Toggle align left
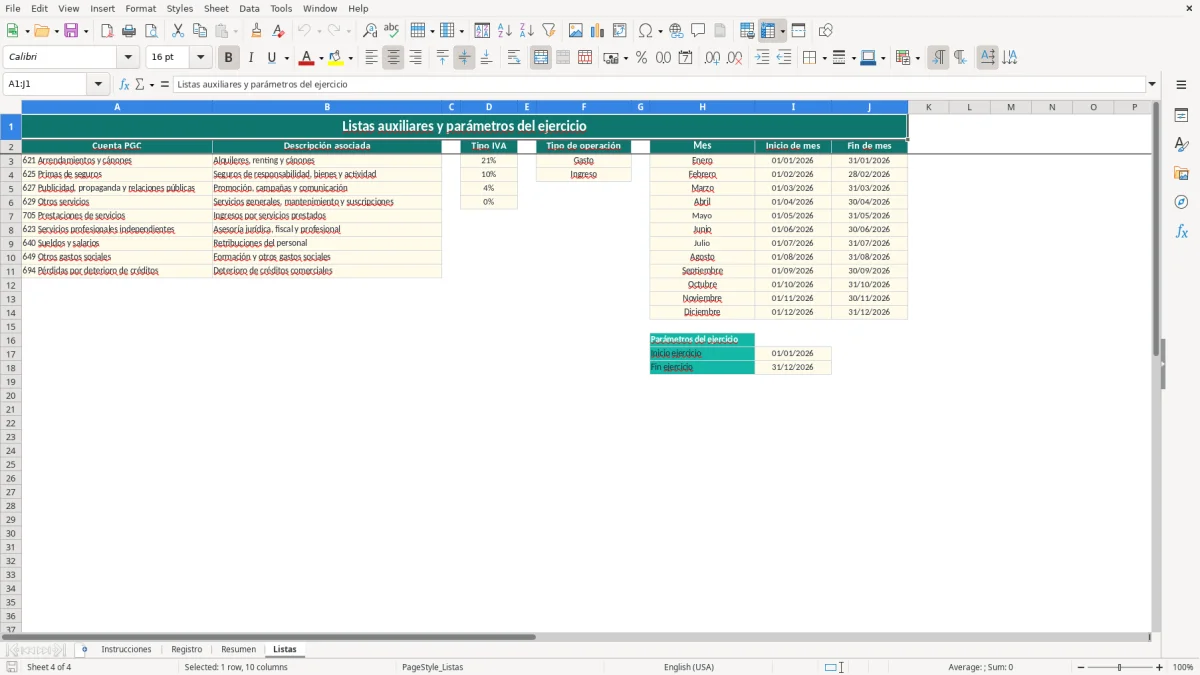Viewport: 1200px width, 675px height. pyautogui.click(x=371, y=58)
